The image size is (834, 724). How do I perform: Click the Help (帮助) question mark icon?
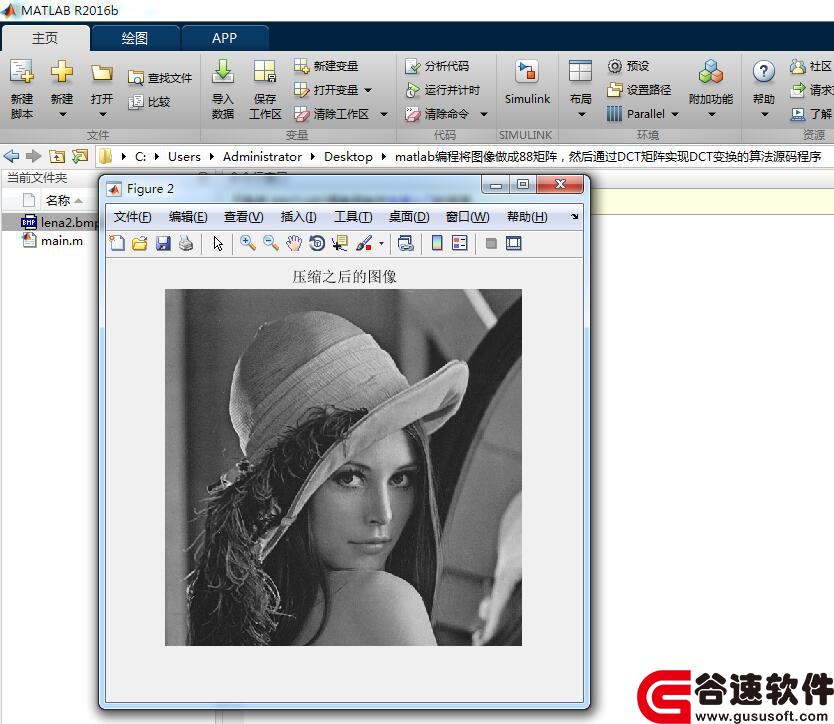pos(764,71)
